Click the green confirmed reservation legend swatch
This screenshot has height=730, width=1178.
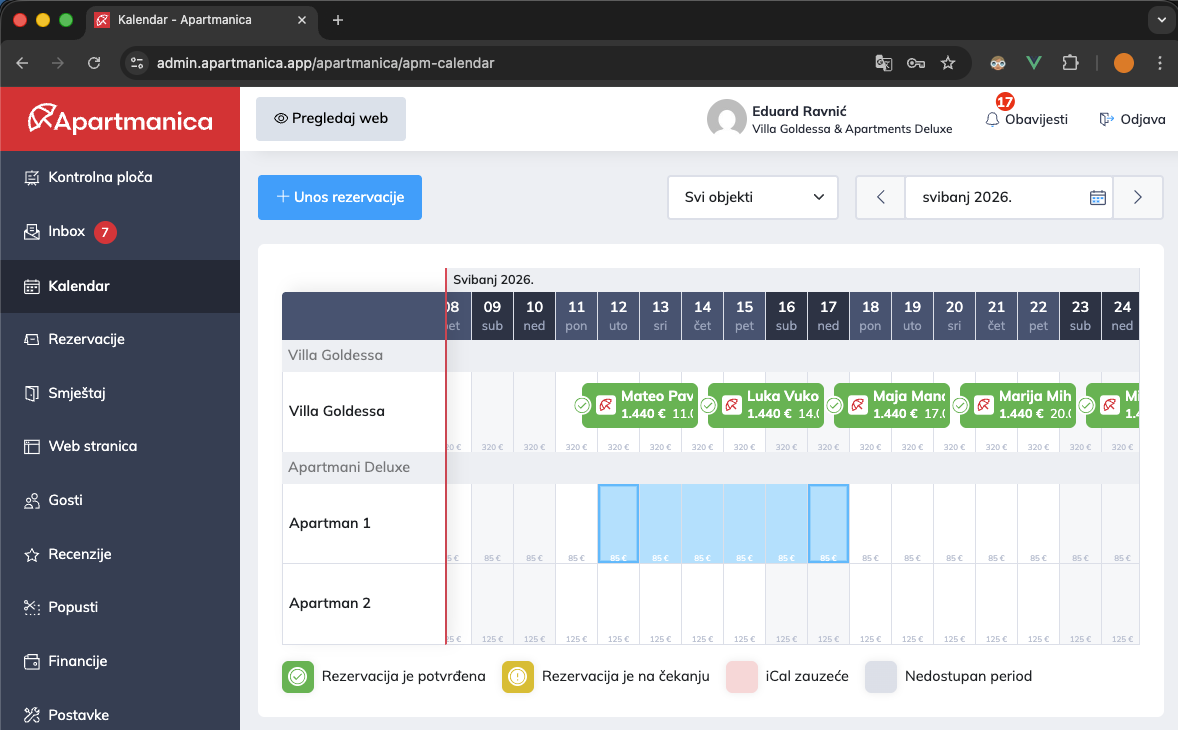tap(298, 677)
